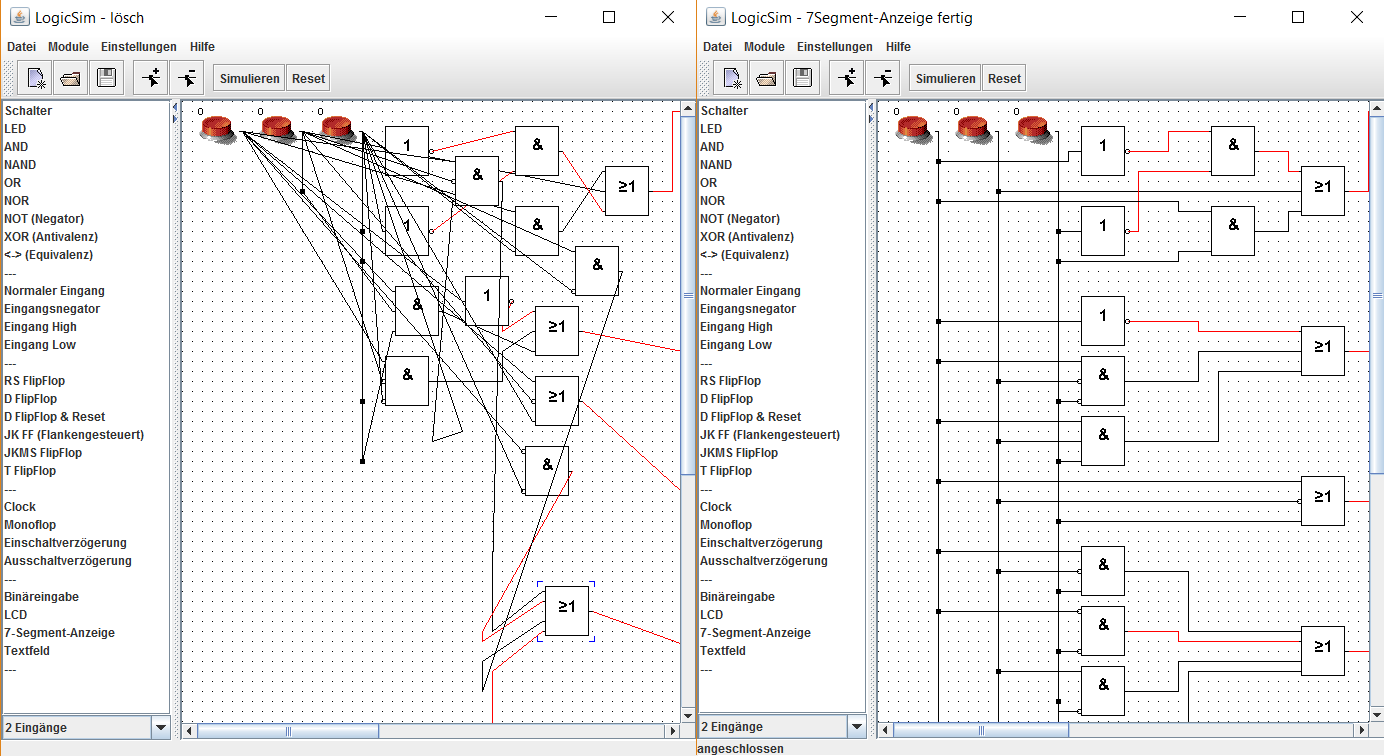Screen dimensions: 1384x756
Task: Click the save floppy icon in the lösch window
Action: [106, 78]
